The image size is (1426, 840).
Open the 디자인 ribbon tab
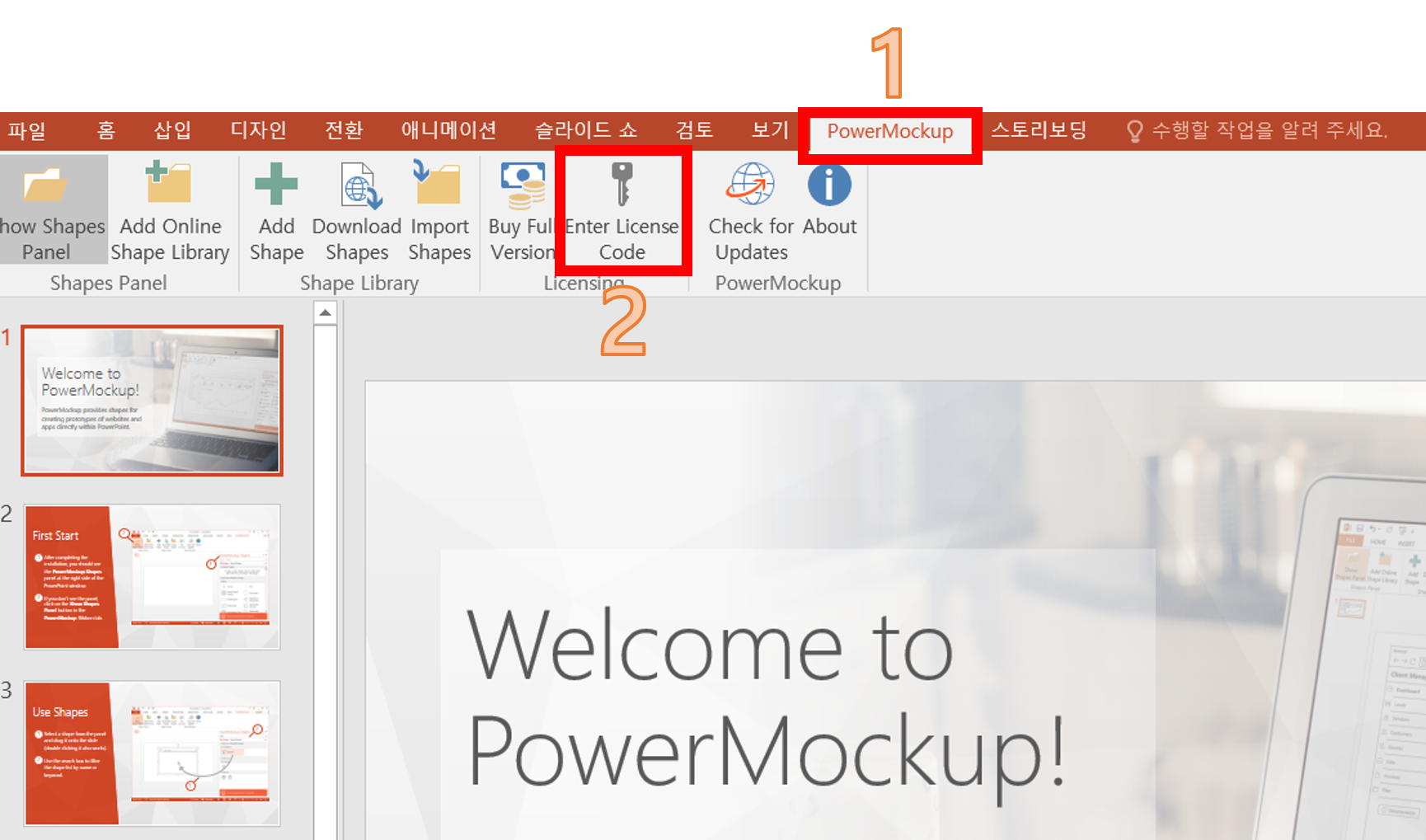[x=258, y=130]
